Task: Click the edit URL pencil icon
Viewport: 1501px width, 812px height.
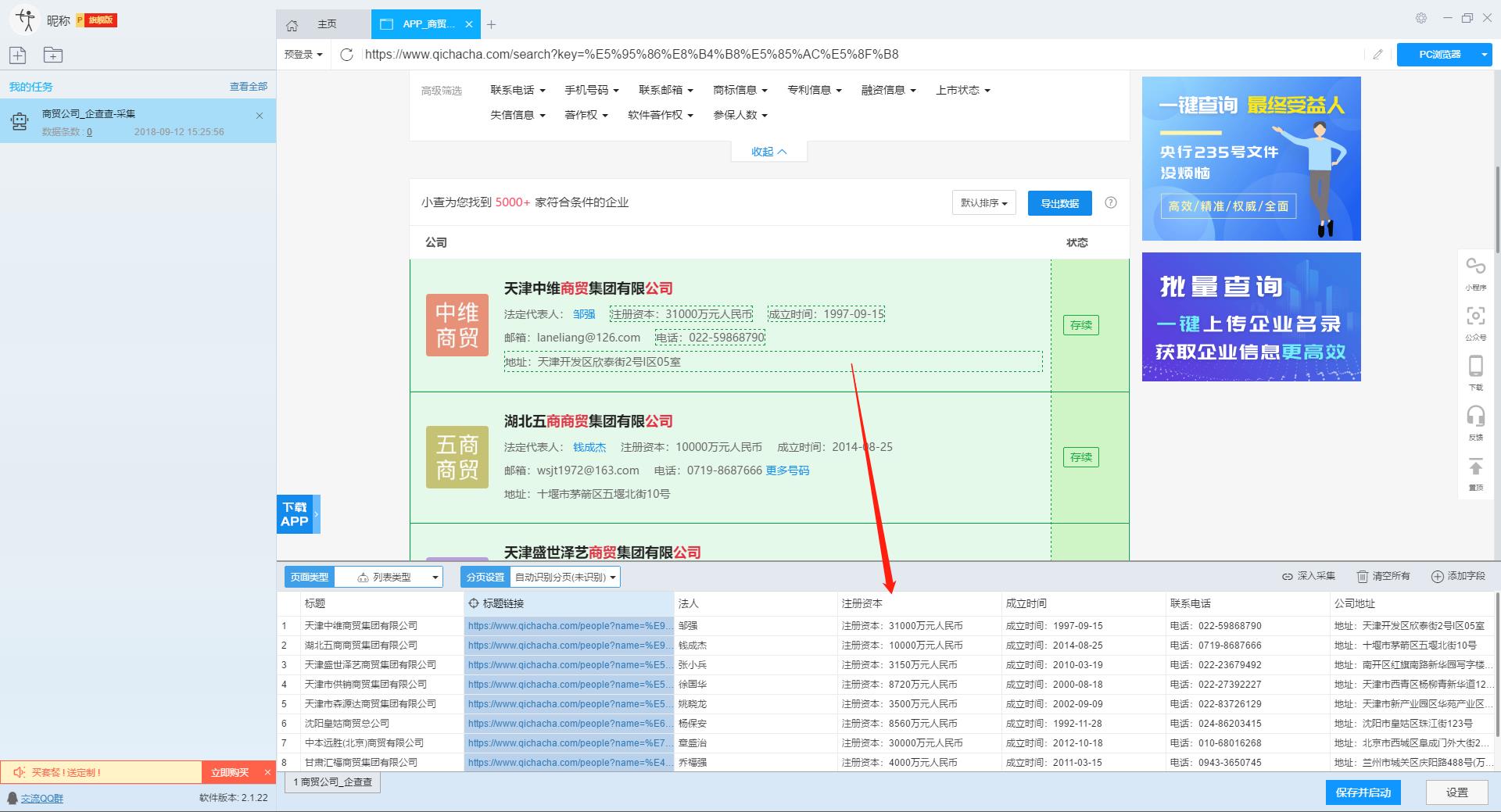Action: (1377, 54)
